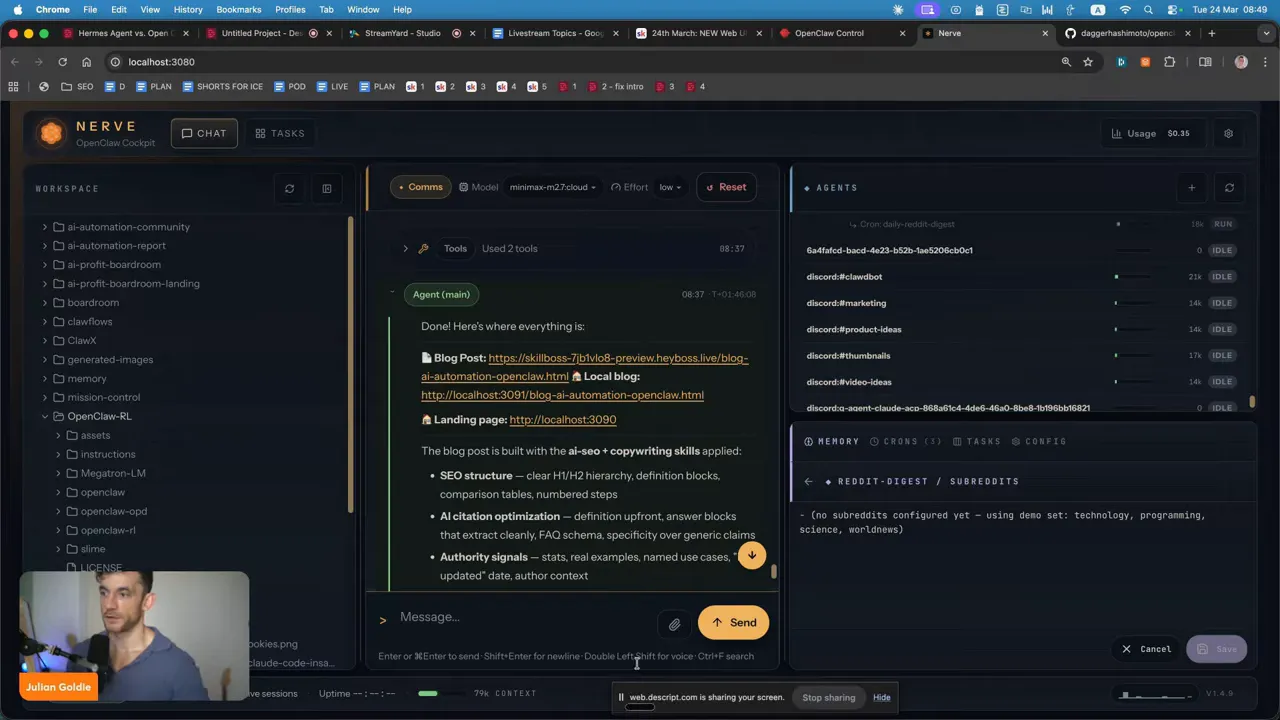1280x720 pixels.
Task: Open macOS Spotlight search icon
Action: pos(1148,9)
